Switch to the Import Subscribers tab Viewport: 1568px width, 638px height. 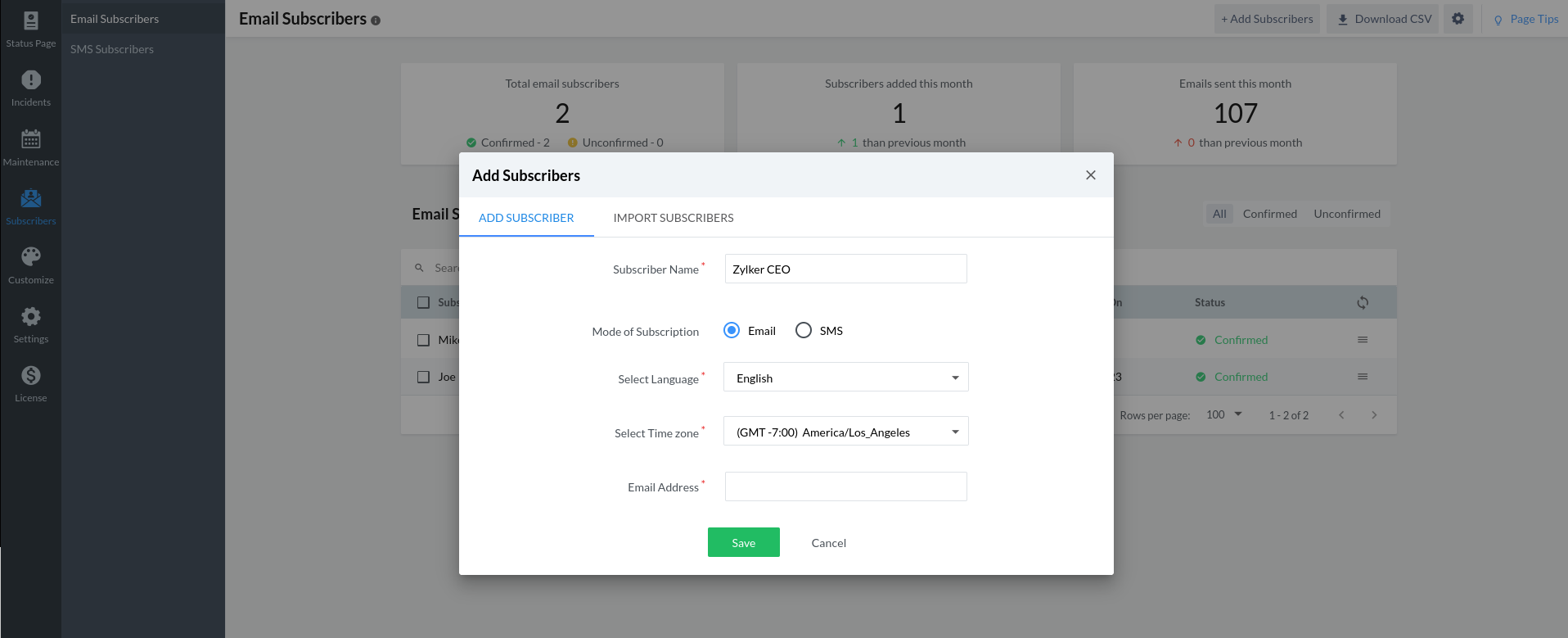673,218
